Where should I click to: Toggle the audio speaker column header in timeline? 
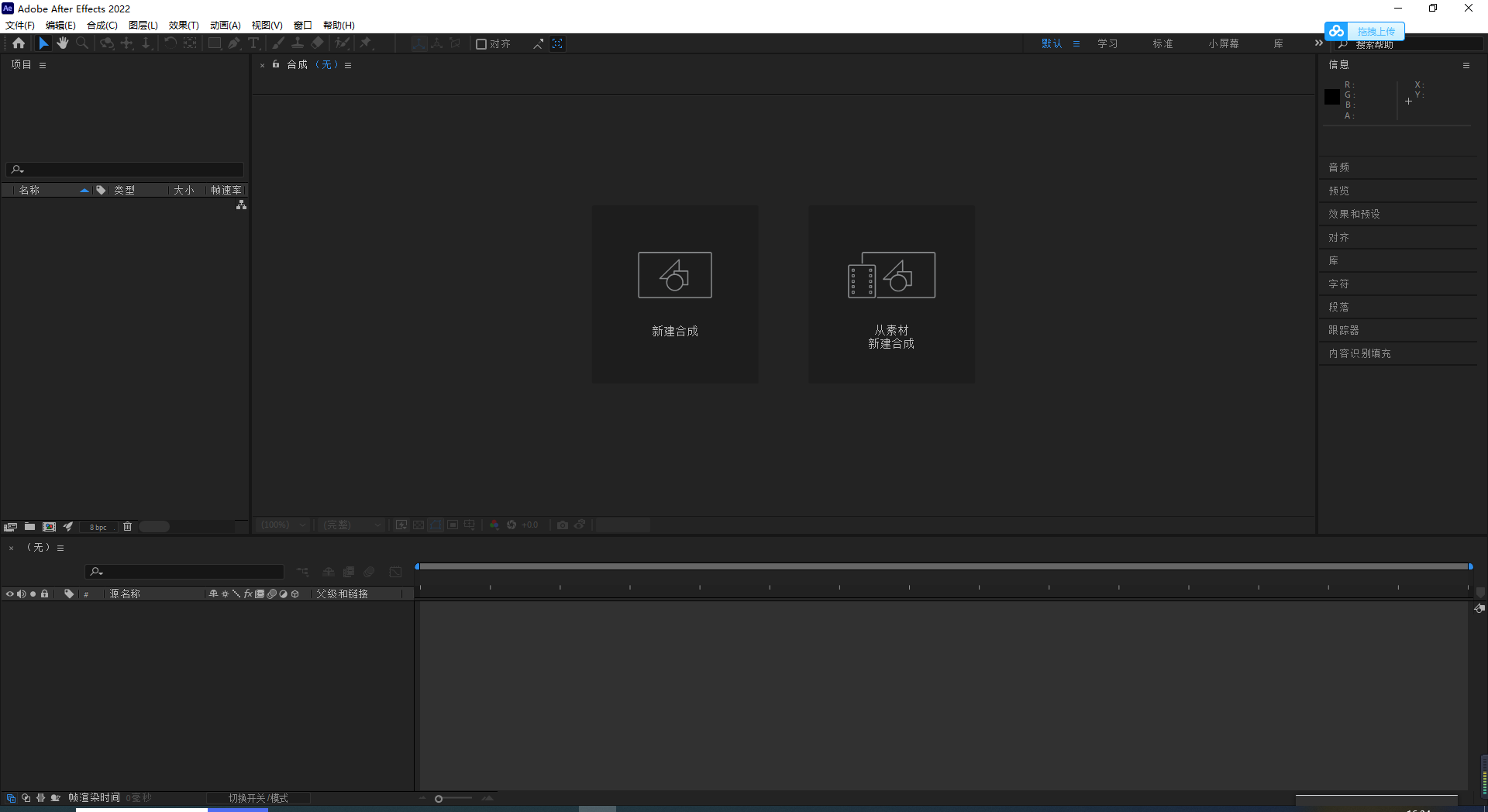coord(21,594)
